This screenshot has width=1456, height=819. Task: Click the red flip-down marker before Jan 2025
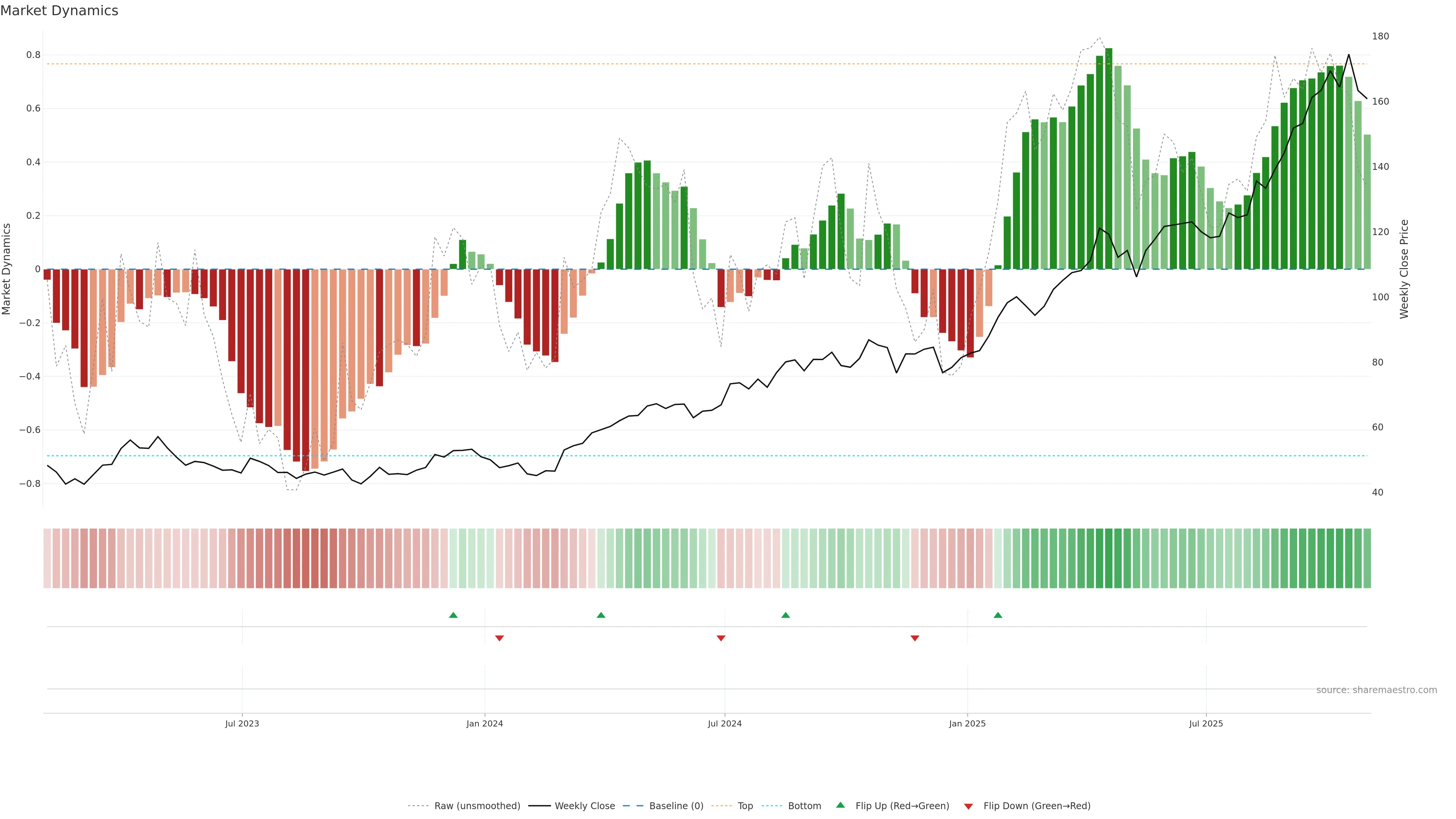[x=915, y=638]
